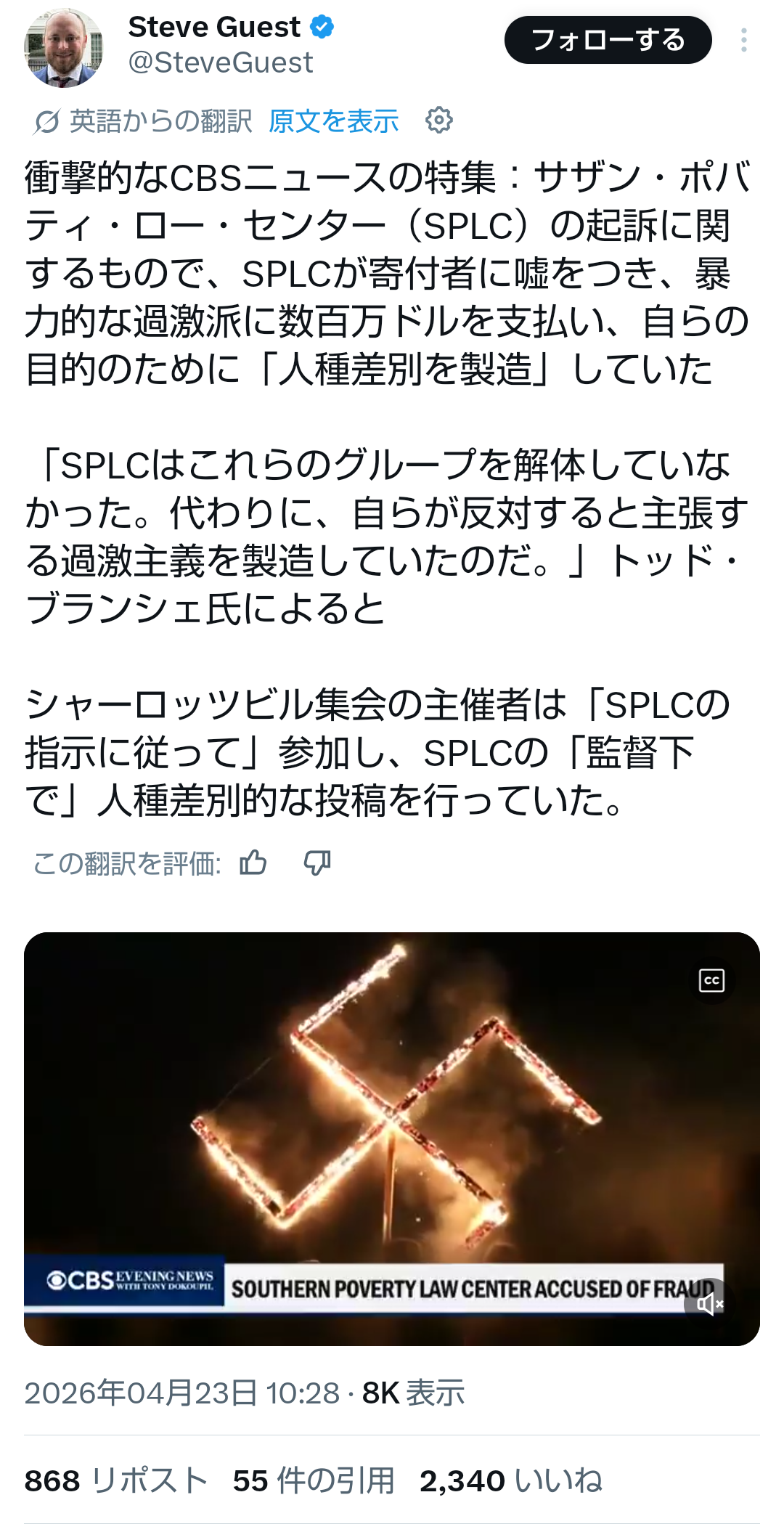
Task: Toggle closed captions on the video
Action: coord(711,981)
